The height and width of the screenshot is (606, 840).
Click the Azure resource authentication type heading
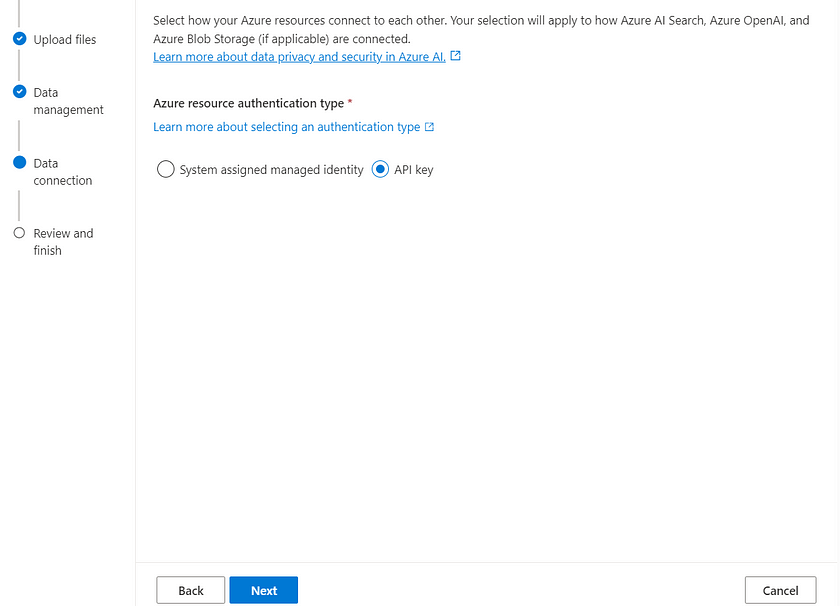[x=249, y=103]
